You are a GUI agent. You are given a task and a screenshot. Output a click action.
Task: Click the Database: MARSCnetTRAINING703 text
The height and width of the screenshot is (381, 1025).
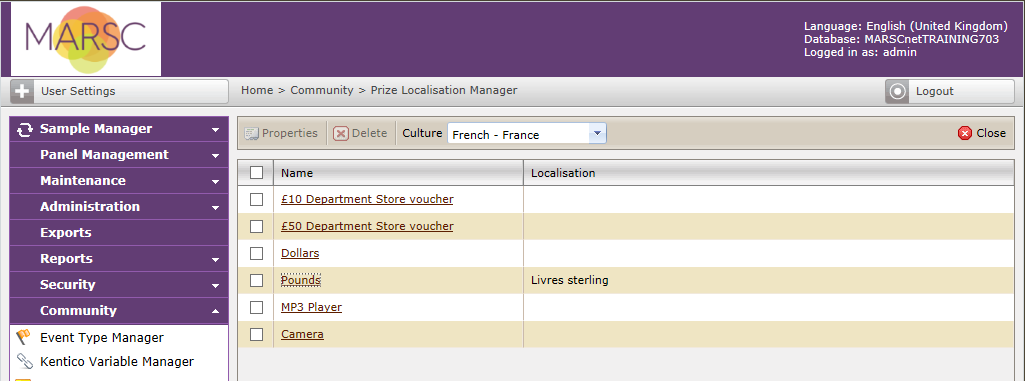tap(901, 39)
